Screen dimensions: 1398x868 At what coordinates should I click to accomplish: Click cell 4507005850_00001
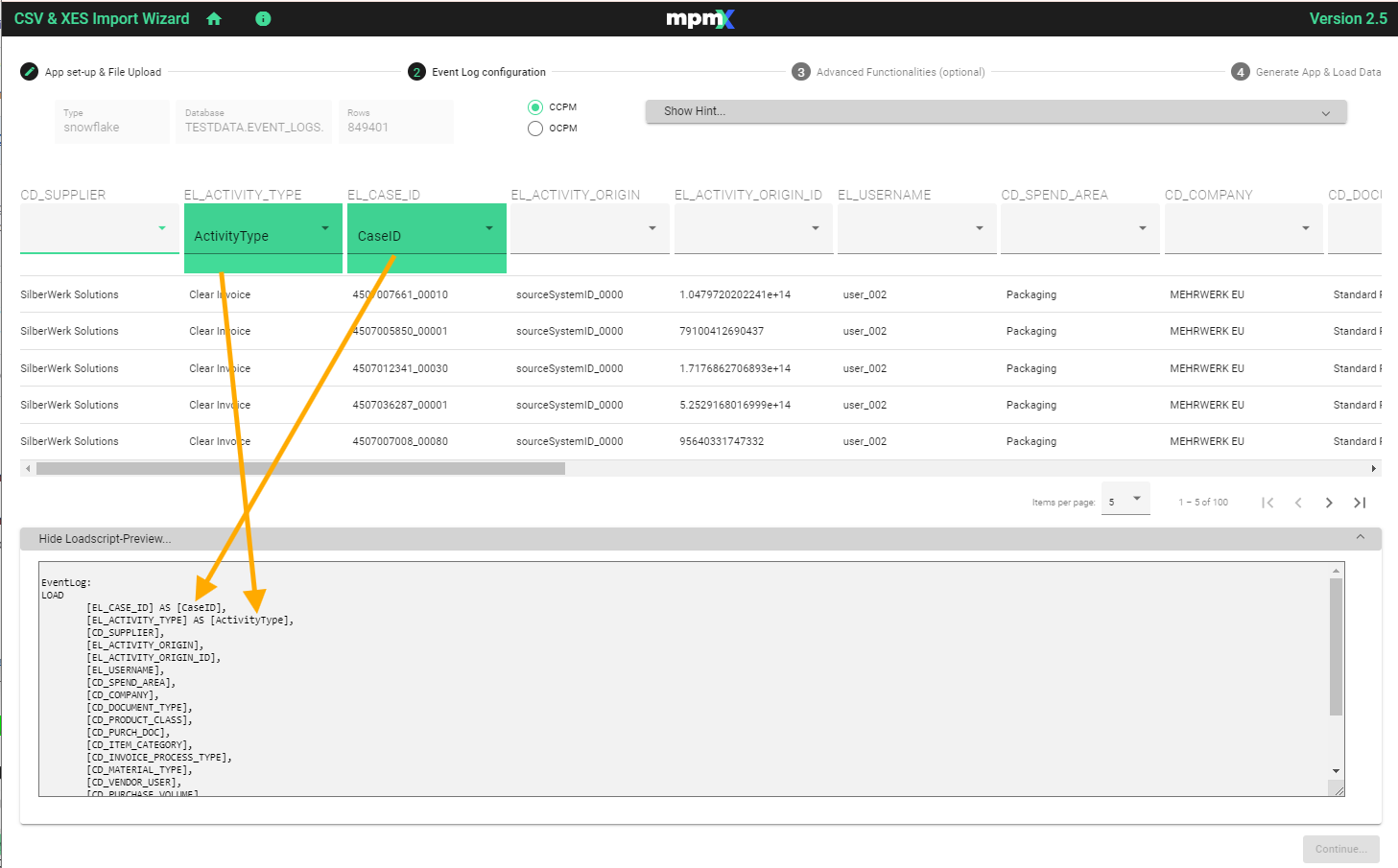coord(400,331)
